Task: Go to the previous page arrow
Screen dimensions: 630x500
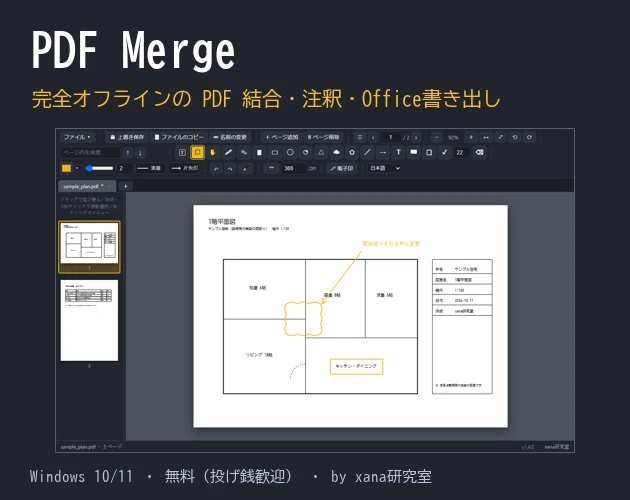Action: pyautogui.click(x=373, y=137)
